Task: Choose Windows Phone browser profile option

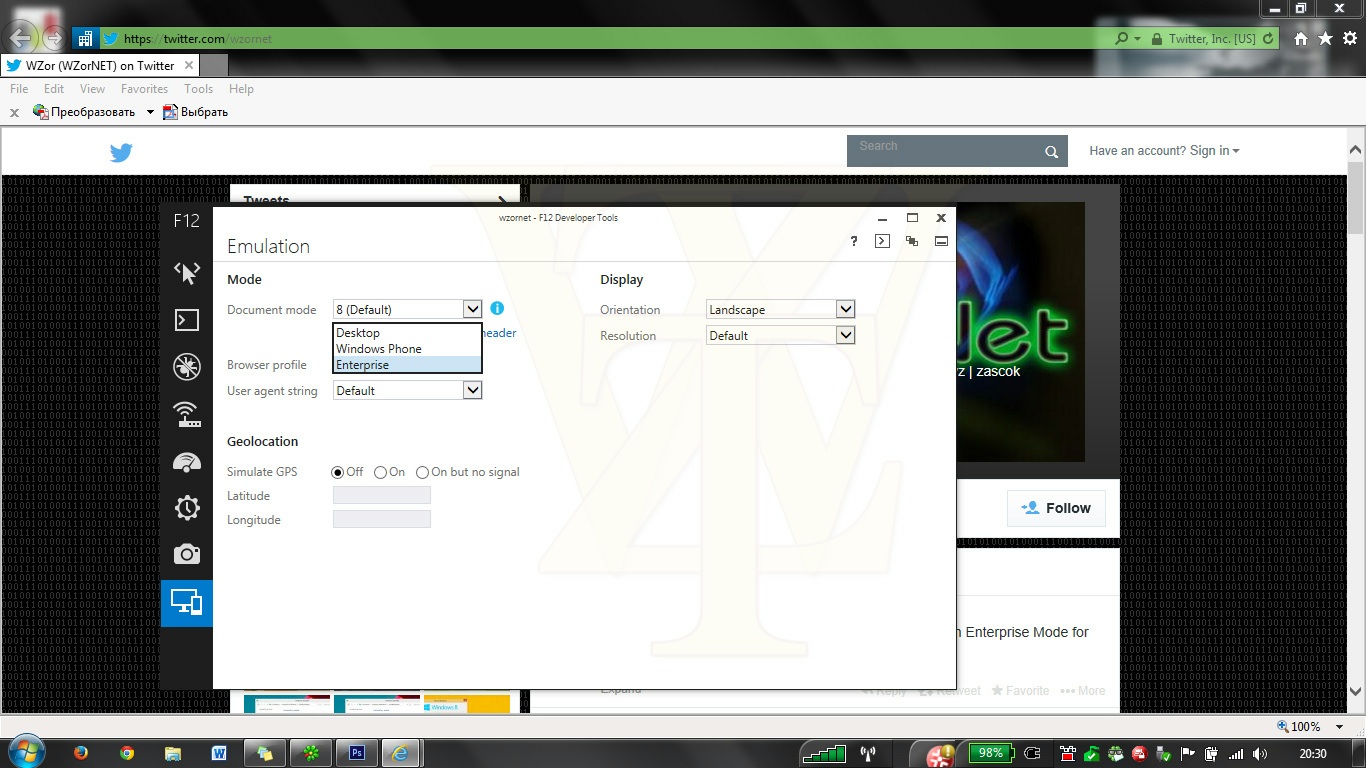Action: click(407, 349)
